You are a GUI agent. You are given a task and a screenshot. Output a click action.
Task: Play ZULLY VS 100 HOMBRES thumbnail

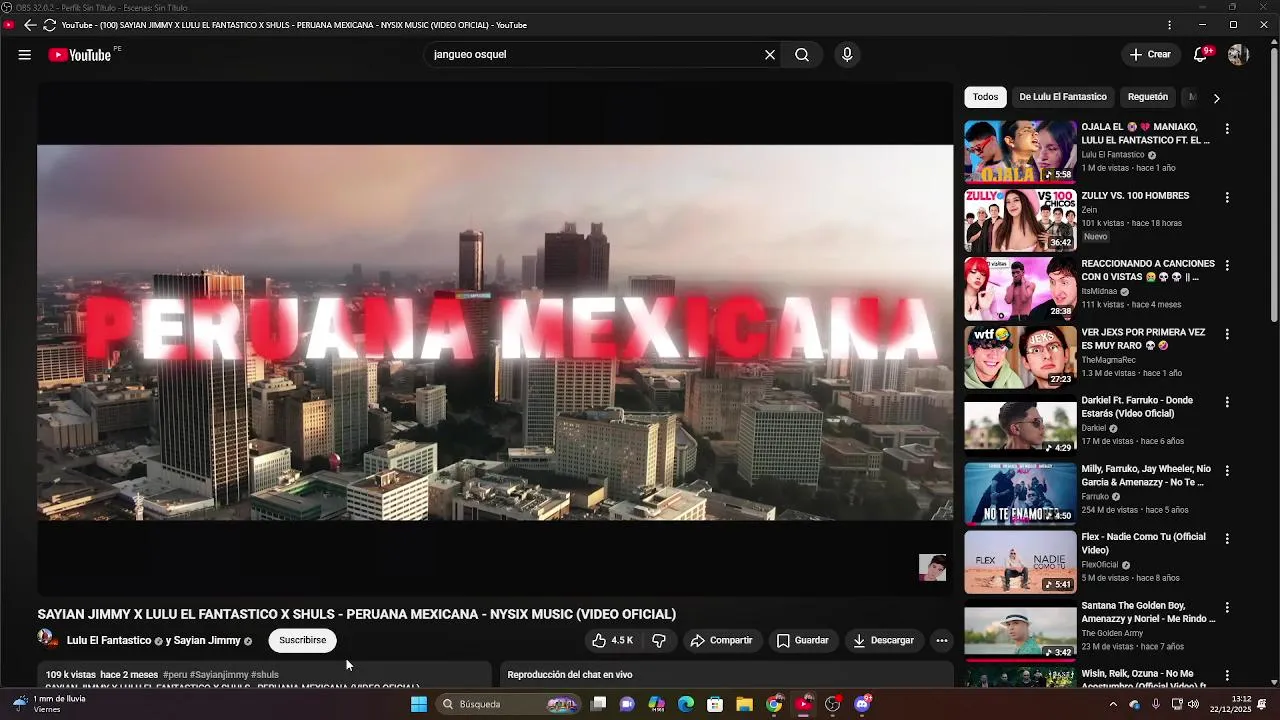[1020, 220]
